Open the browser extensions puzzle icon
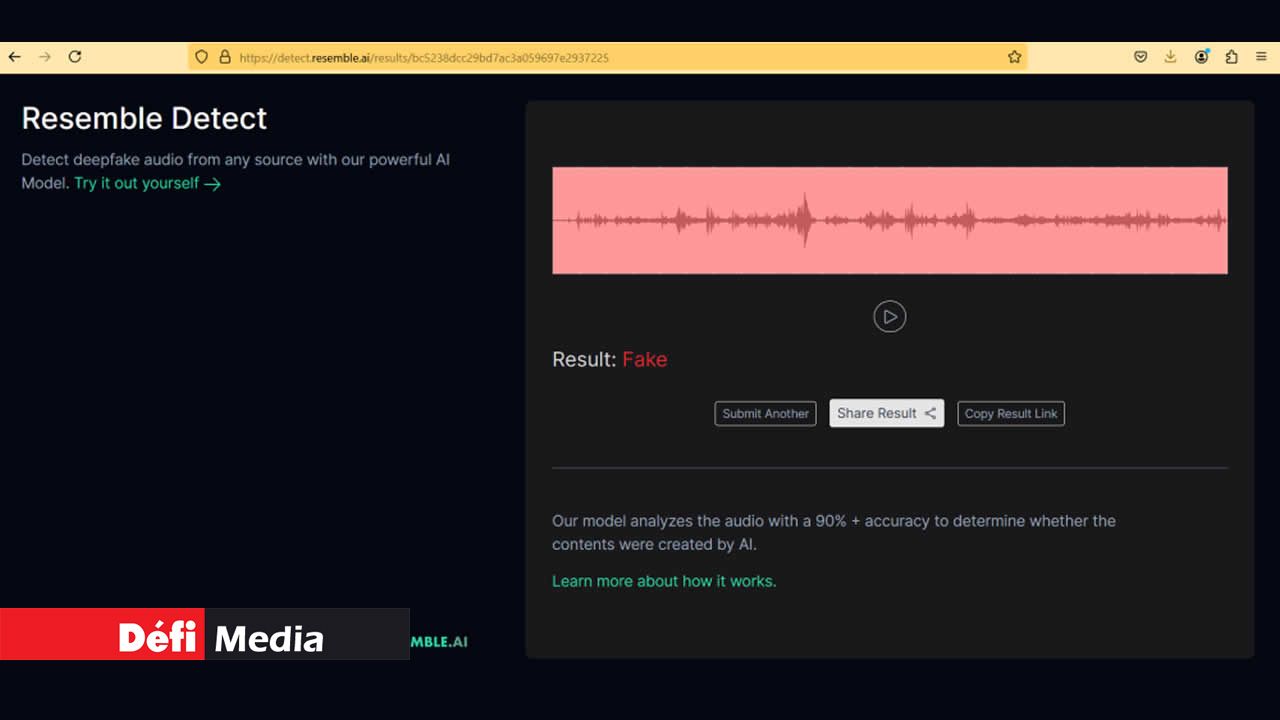This screenshot has width=1280, height=720. [1231, 57]
